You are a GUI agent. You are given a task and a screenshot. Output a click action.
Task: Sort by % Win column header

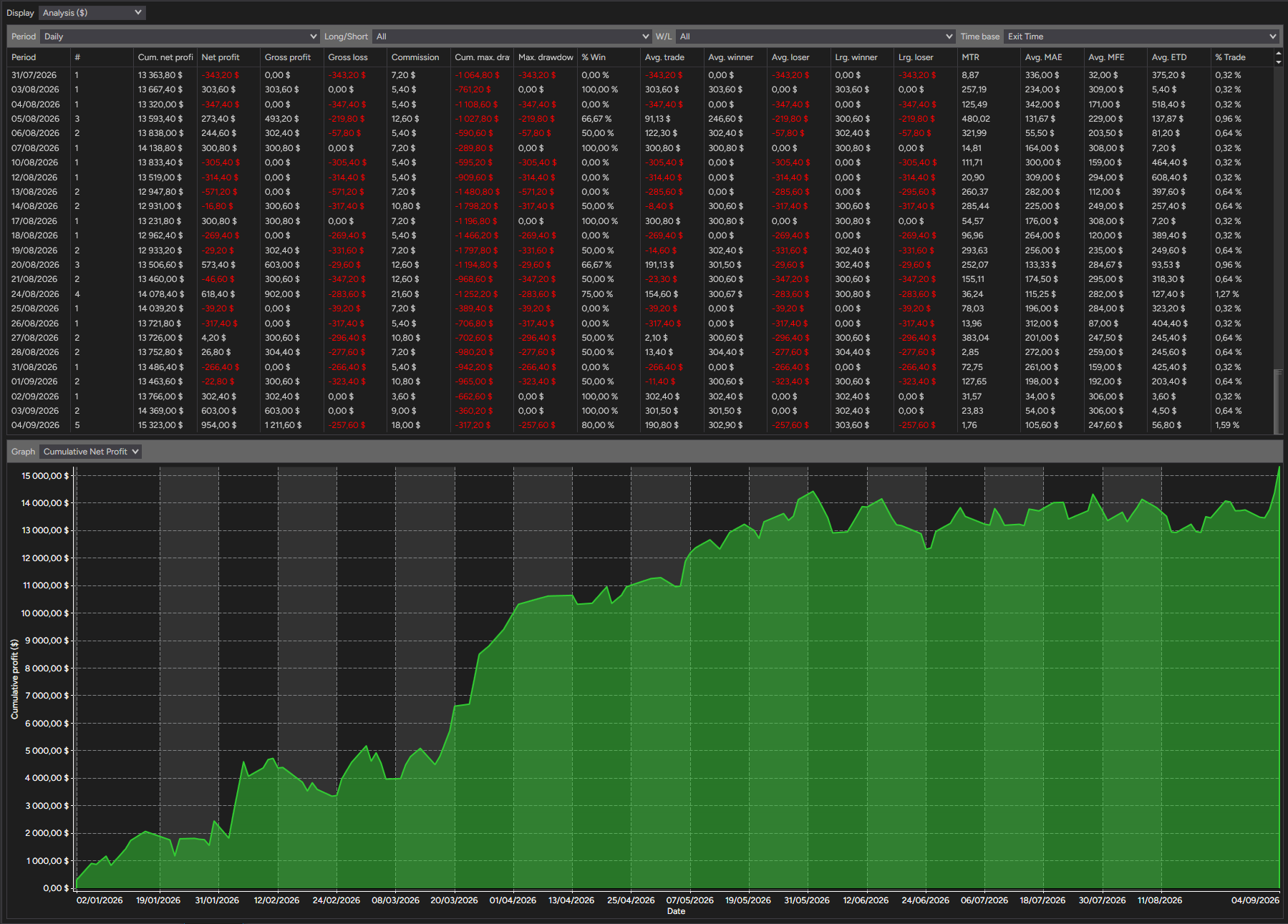click(x=609, y=57)
